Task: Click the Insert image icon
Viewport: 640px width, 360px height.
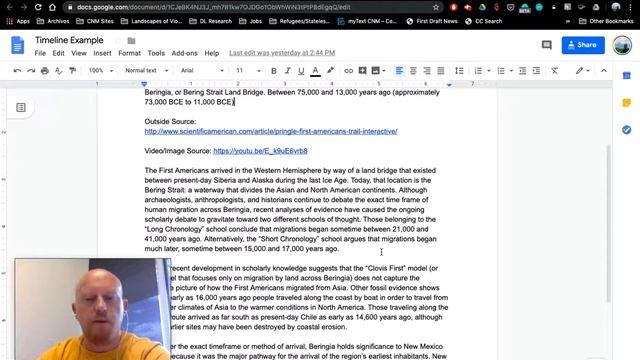Action: click(x=376, y=71)
